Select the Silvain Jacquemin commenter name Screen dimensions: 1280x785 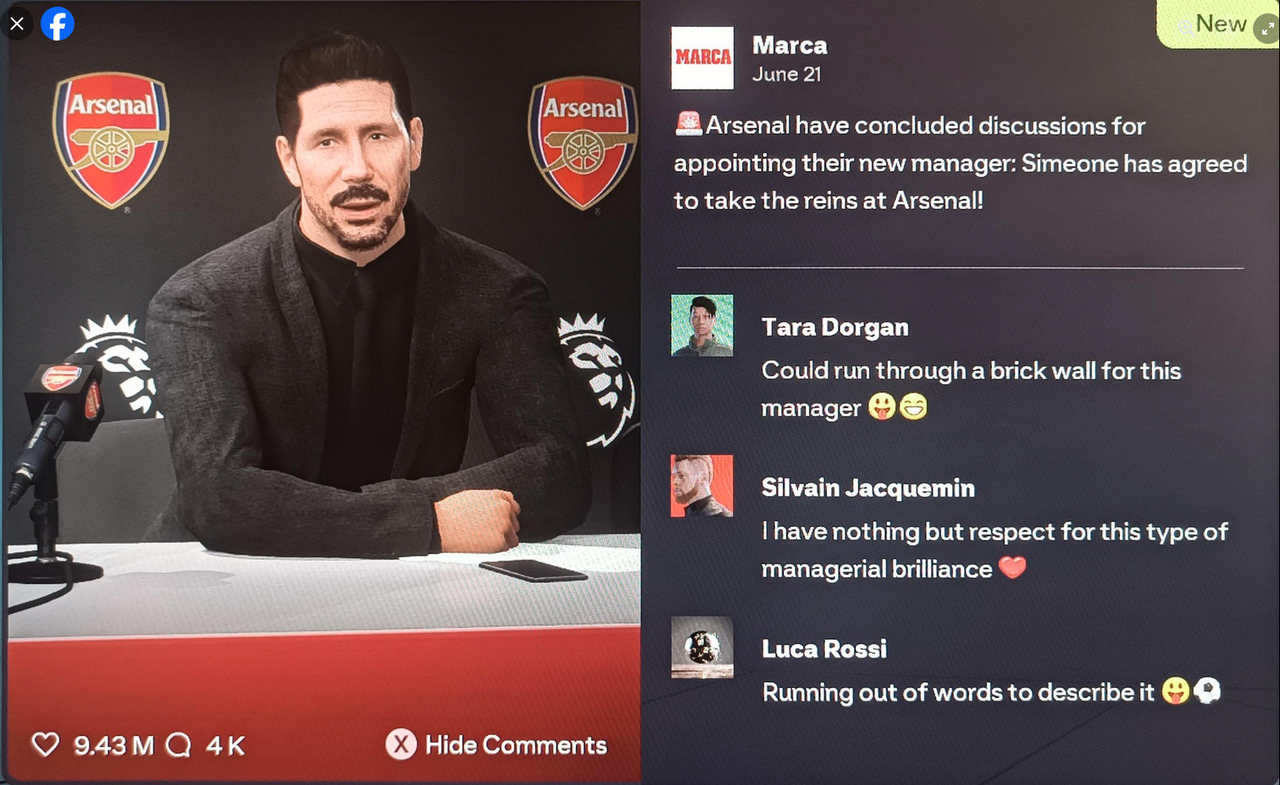coord(868,488)
